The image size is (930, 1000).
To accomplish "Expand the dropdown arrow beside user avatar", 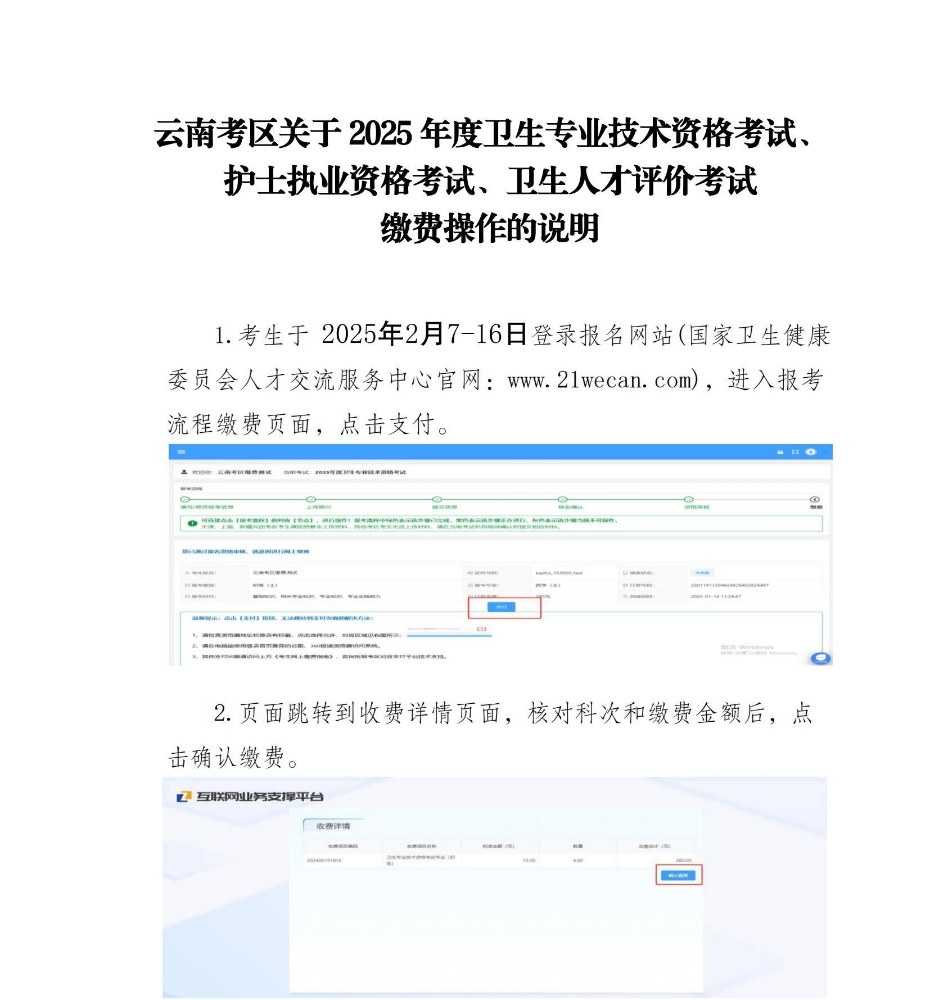I will click(x=821, y=452).
